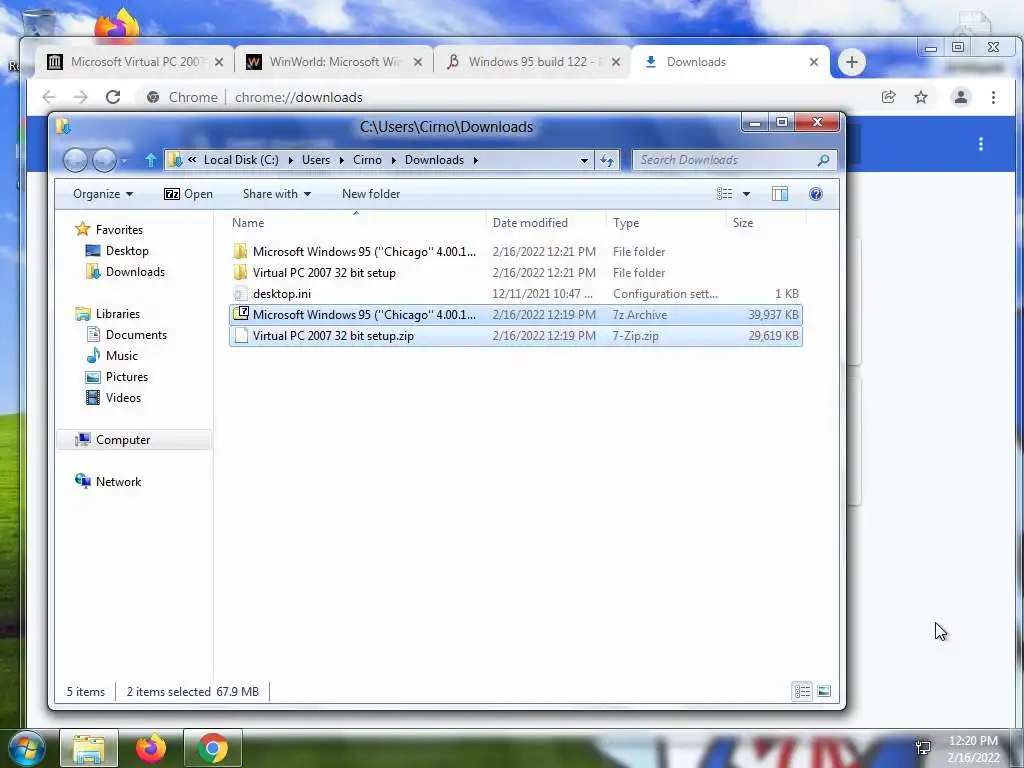The height and width of the screenshot is (768, 1024).
Task: Toggle the preview pane icon
Action: 780,194
